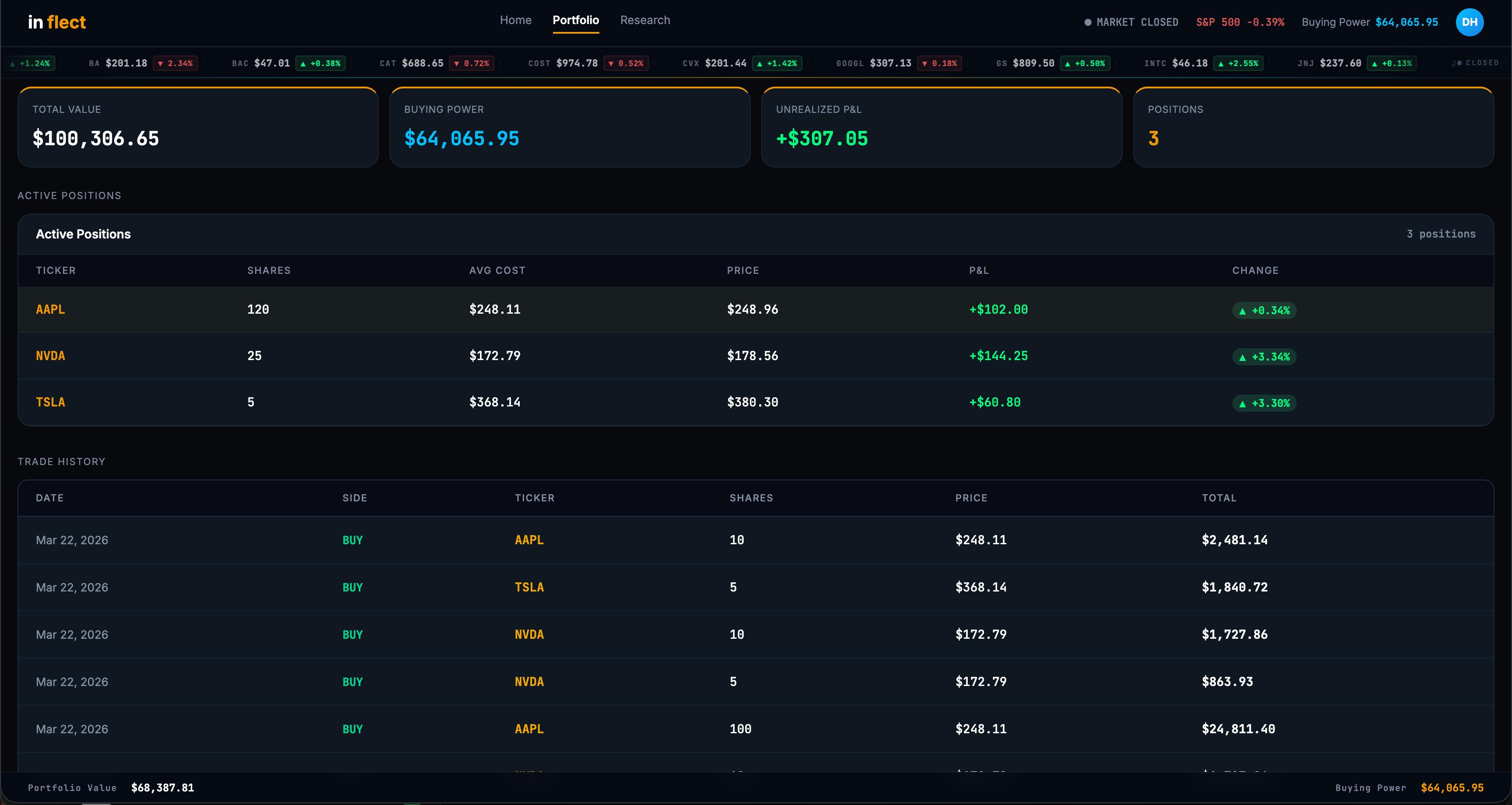
Task: Click the inflect logo
Action: [x=57, y=22]
